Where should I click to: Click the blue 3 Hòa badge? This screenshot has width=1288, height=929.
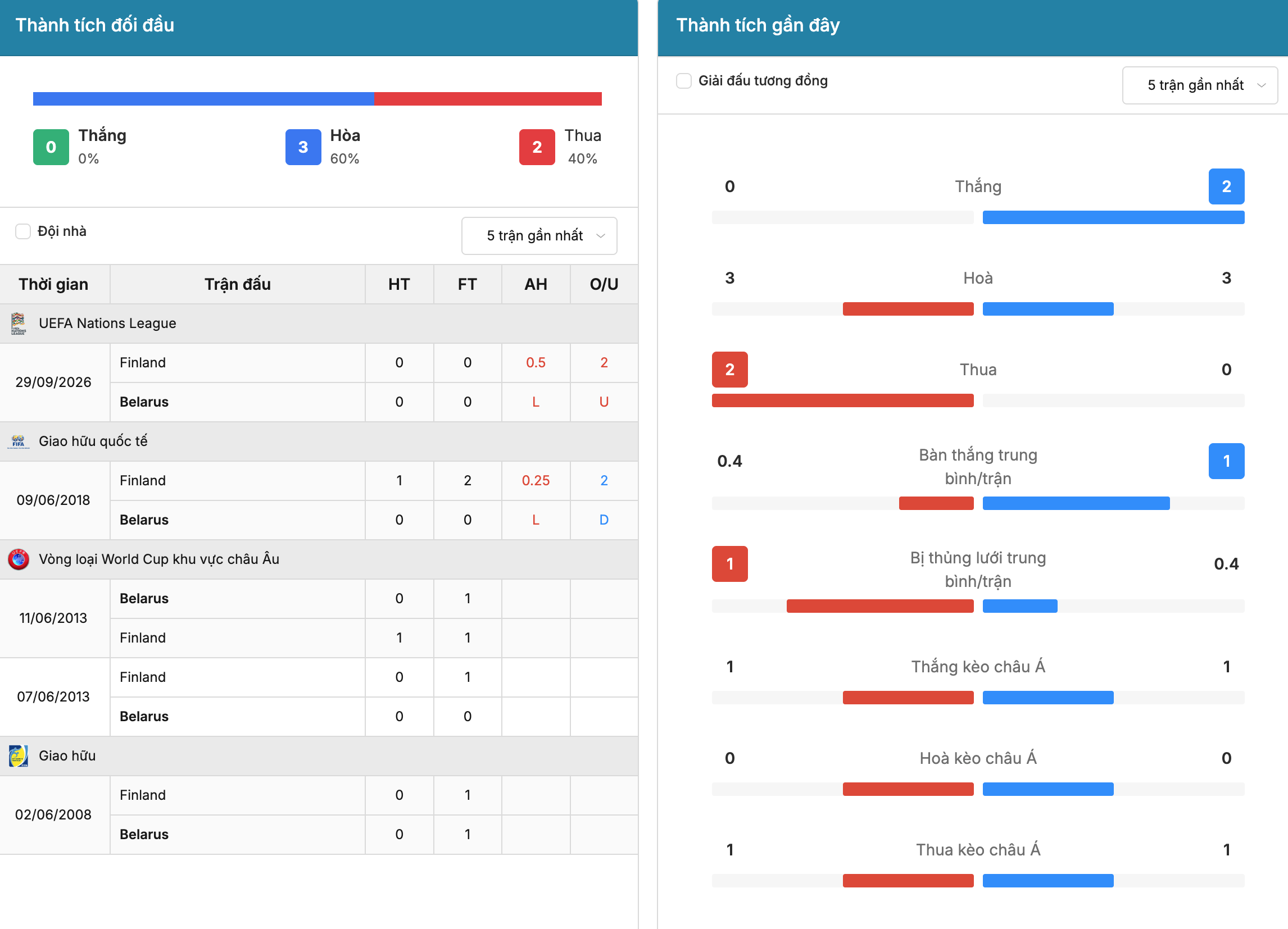[303, 147]
